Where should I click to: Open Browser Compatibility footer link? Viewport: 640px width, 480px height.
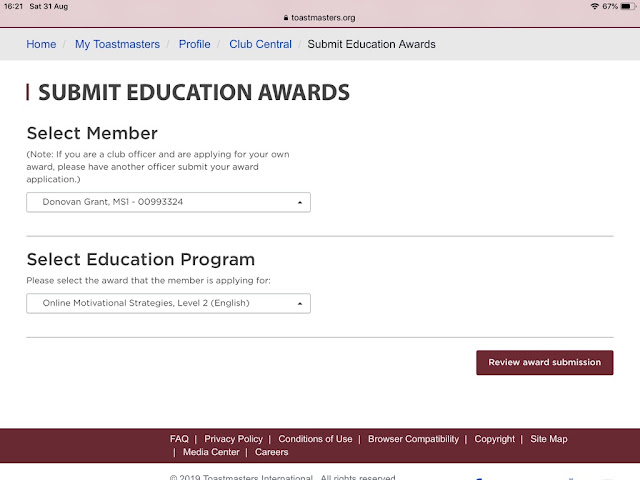[x=413, y=439]
